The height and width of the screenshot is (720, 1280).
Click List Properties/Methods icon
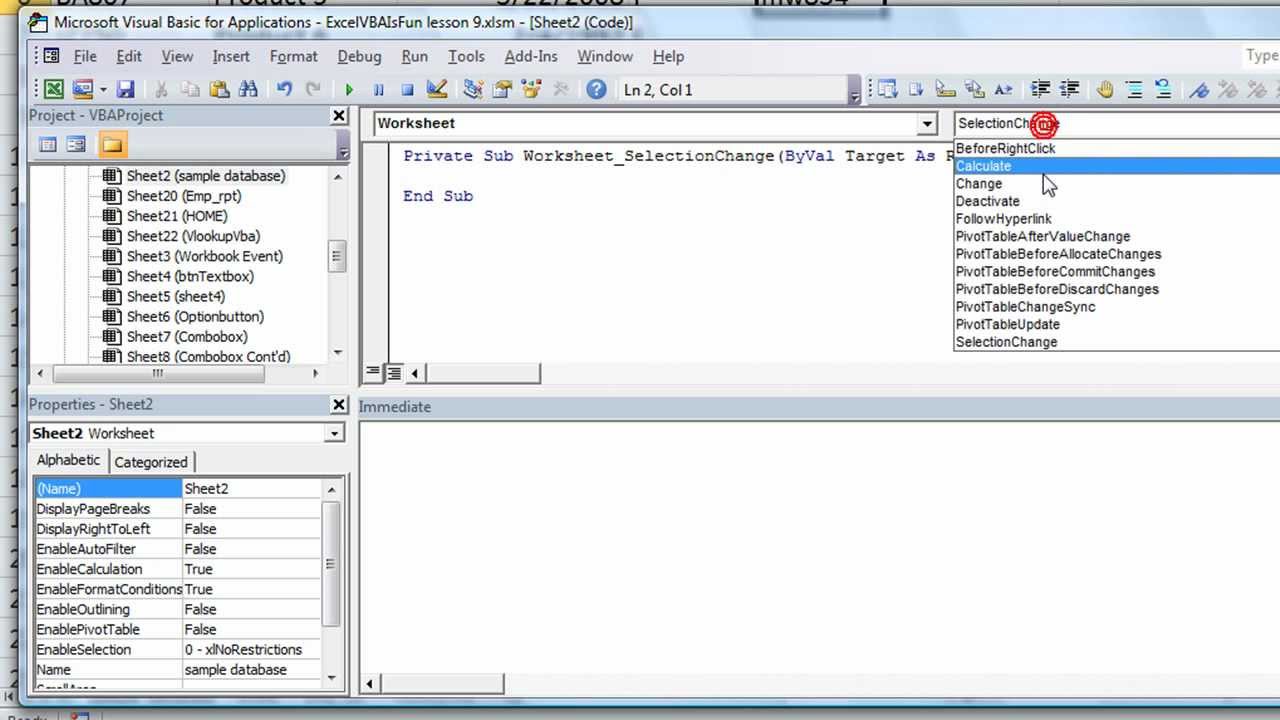point(887,90)
